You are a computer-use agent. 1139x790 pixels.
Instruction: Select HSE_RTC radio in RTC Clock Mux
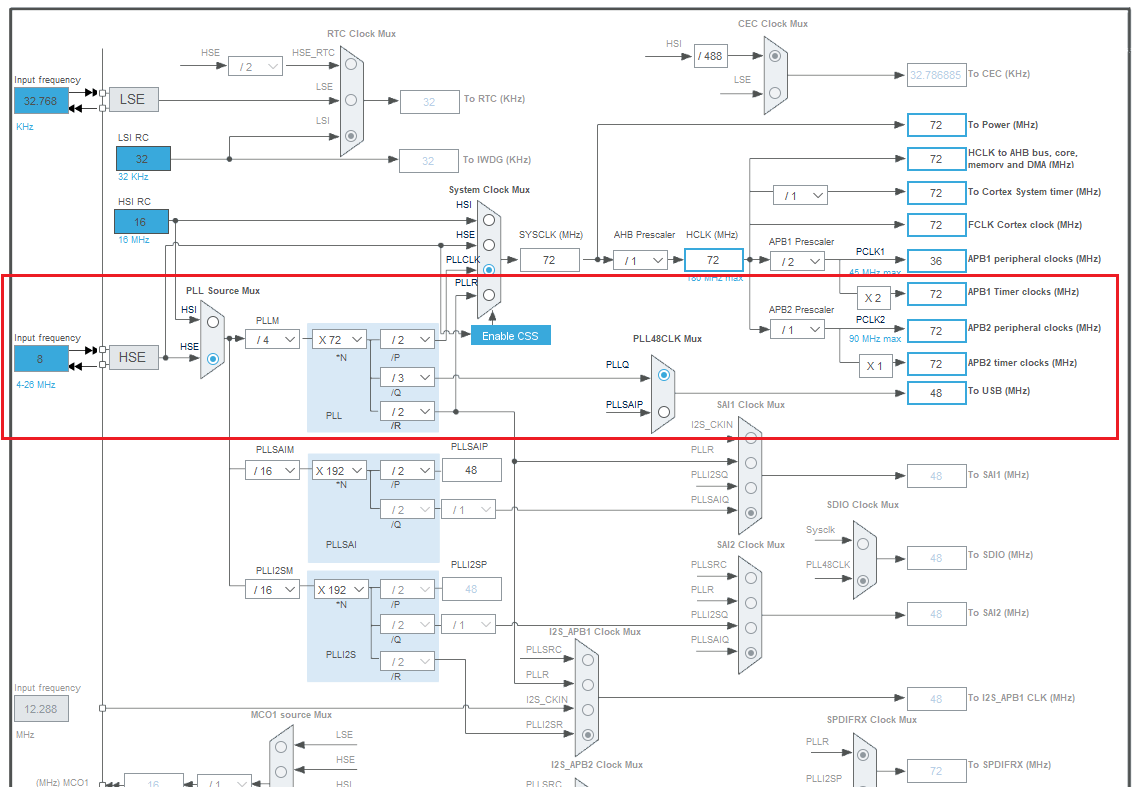coord(351,64)
